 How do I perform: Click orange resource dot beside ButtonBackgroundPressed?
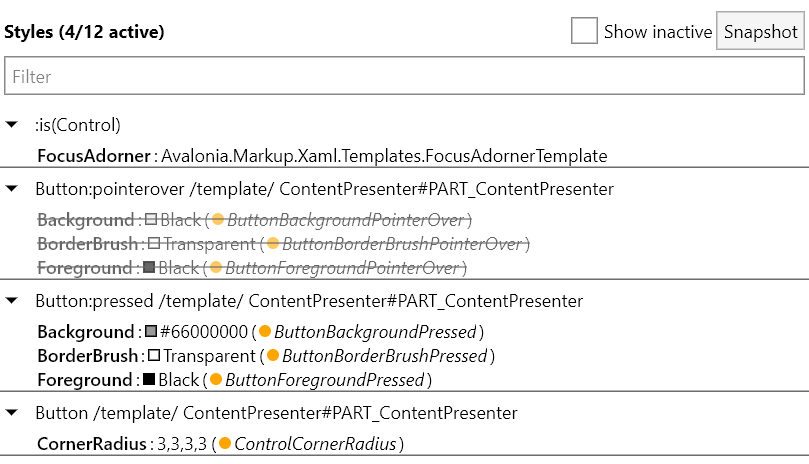(265, 332)
